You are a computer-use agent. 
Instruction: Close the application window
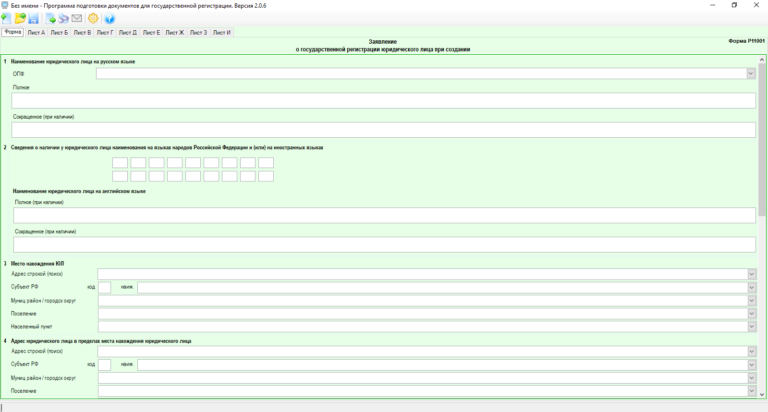pyautogui.click(x=756, y=5)
